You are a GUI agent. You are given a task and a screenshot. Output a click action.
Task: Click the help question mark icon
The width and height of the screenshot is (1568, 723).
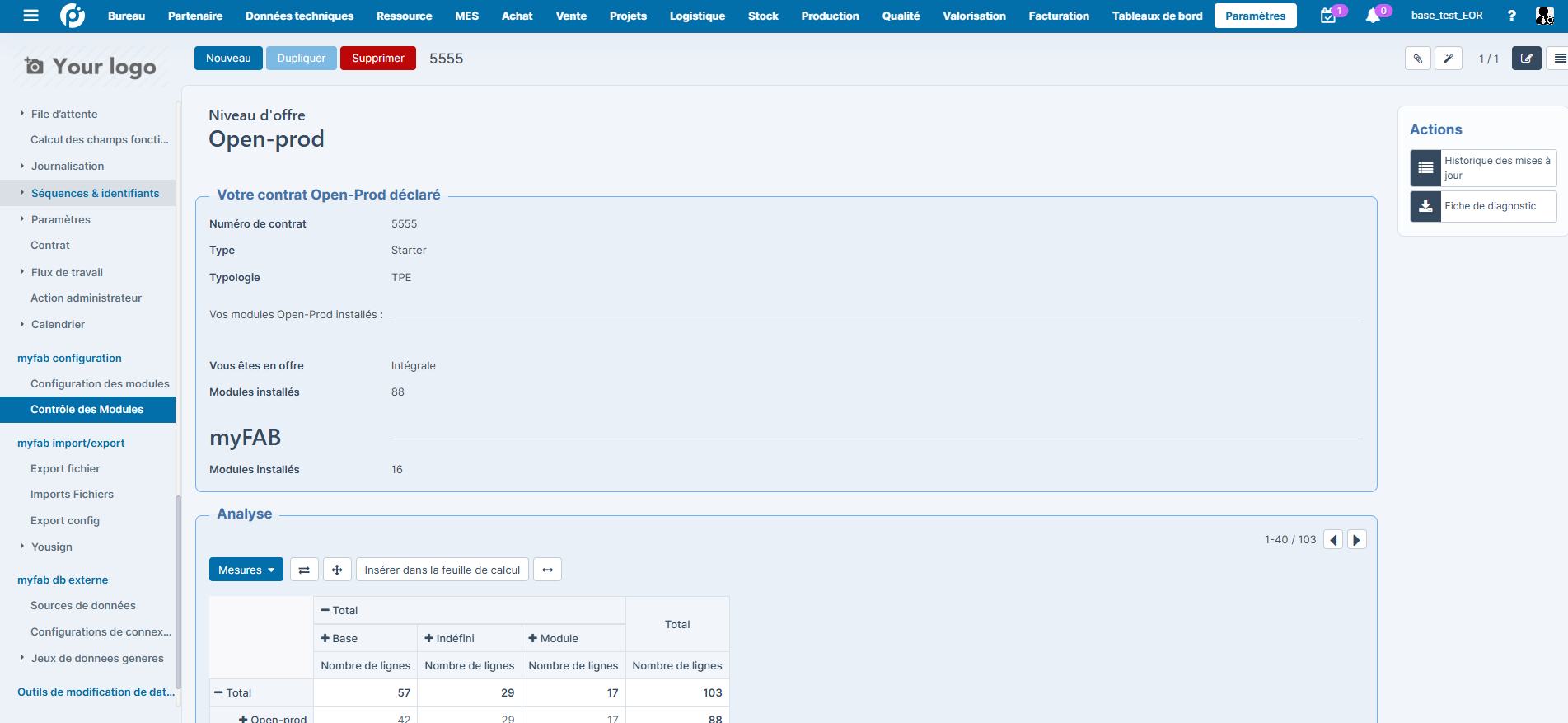[x=1511, y=16]
